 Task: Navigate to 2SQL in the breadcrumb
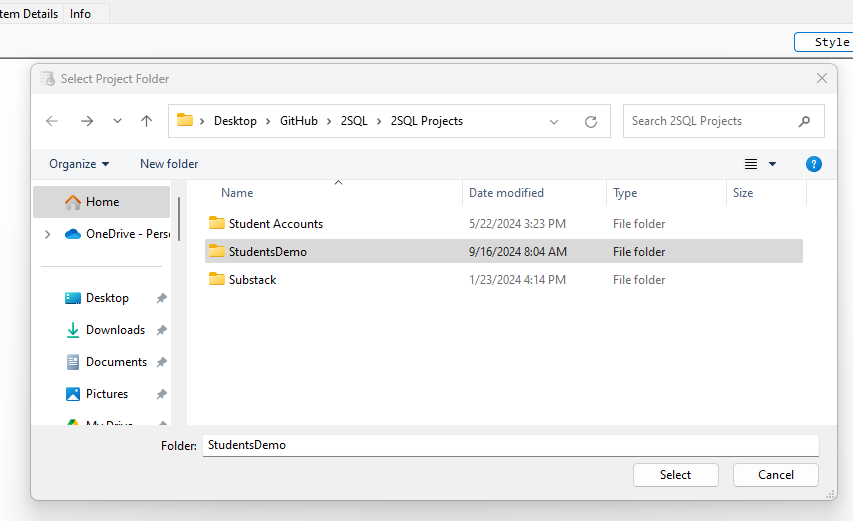354,121
